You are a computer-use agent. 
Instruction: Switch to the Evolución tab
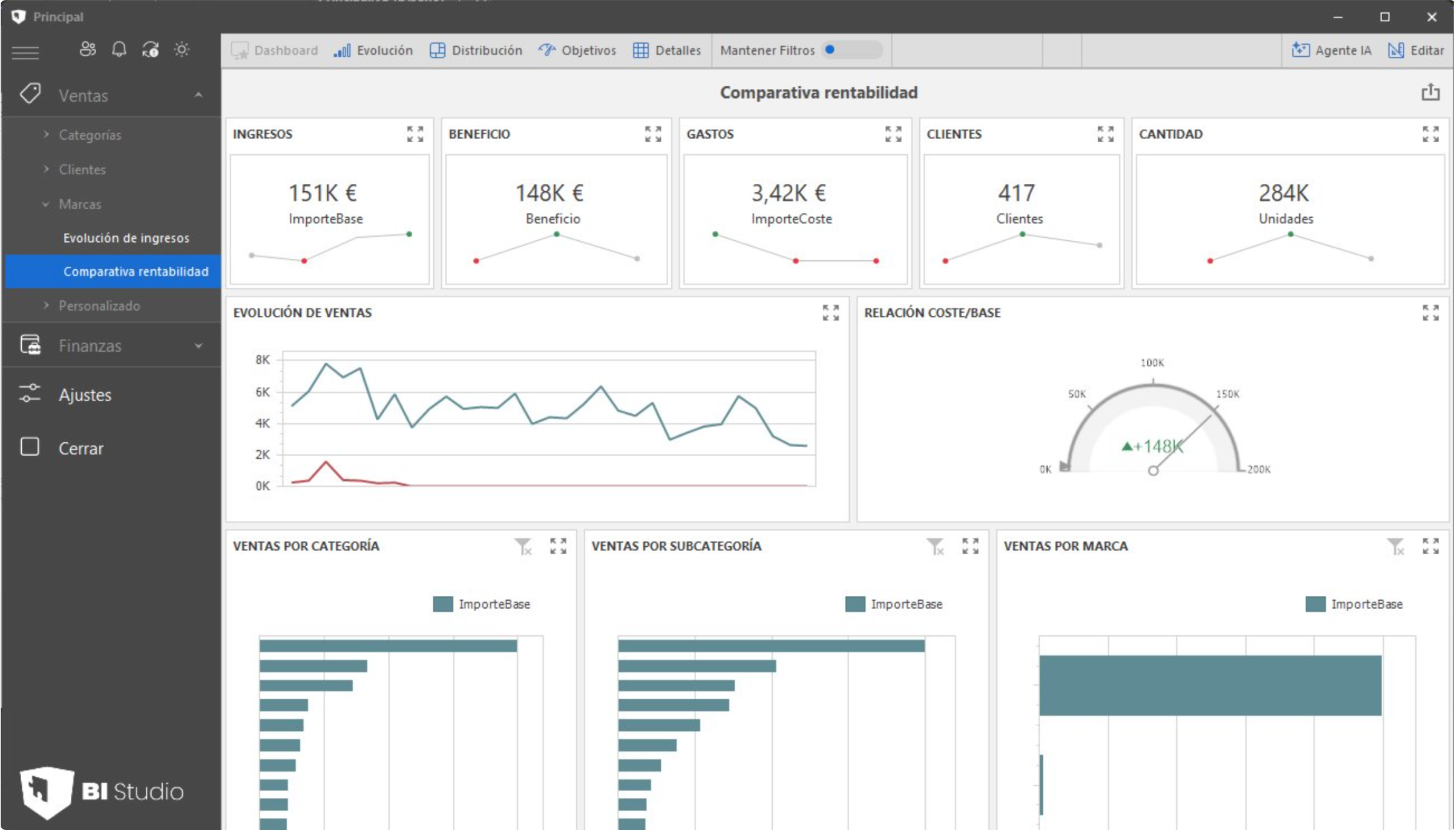coord(373,51)
